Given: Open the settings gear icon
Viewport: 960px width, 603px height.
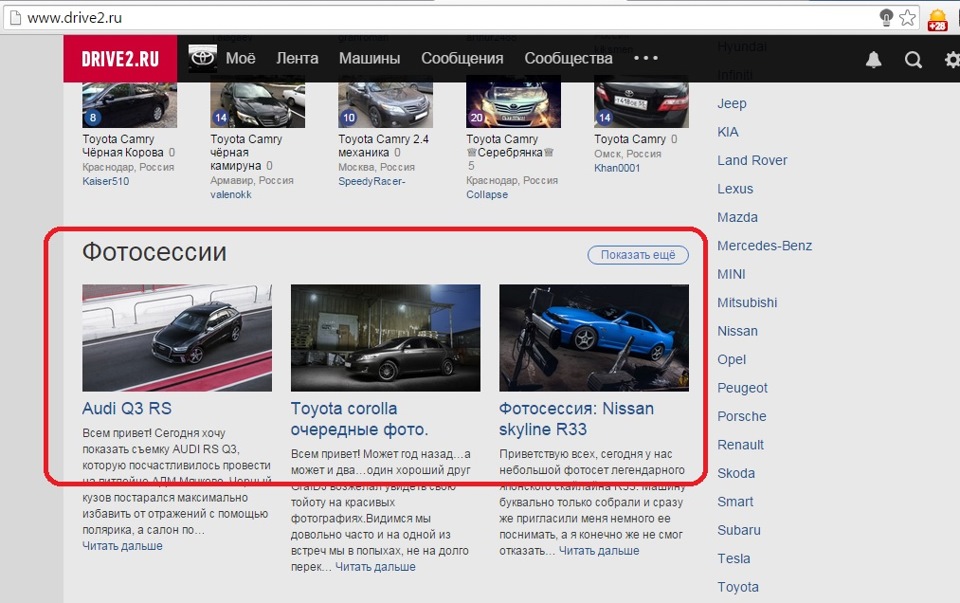Looking at the screenshot, I should (952, 59).
